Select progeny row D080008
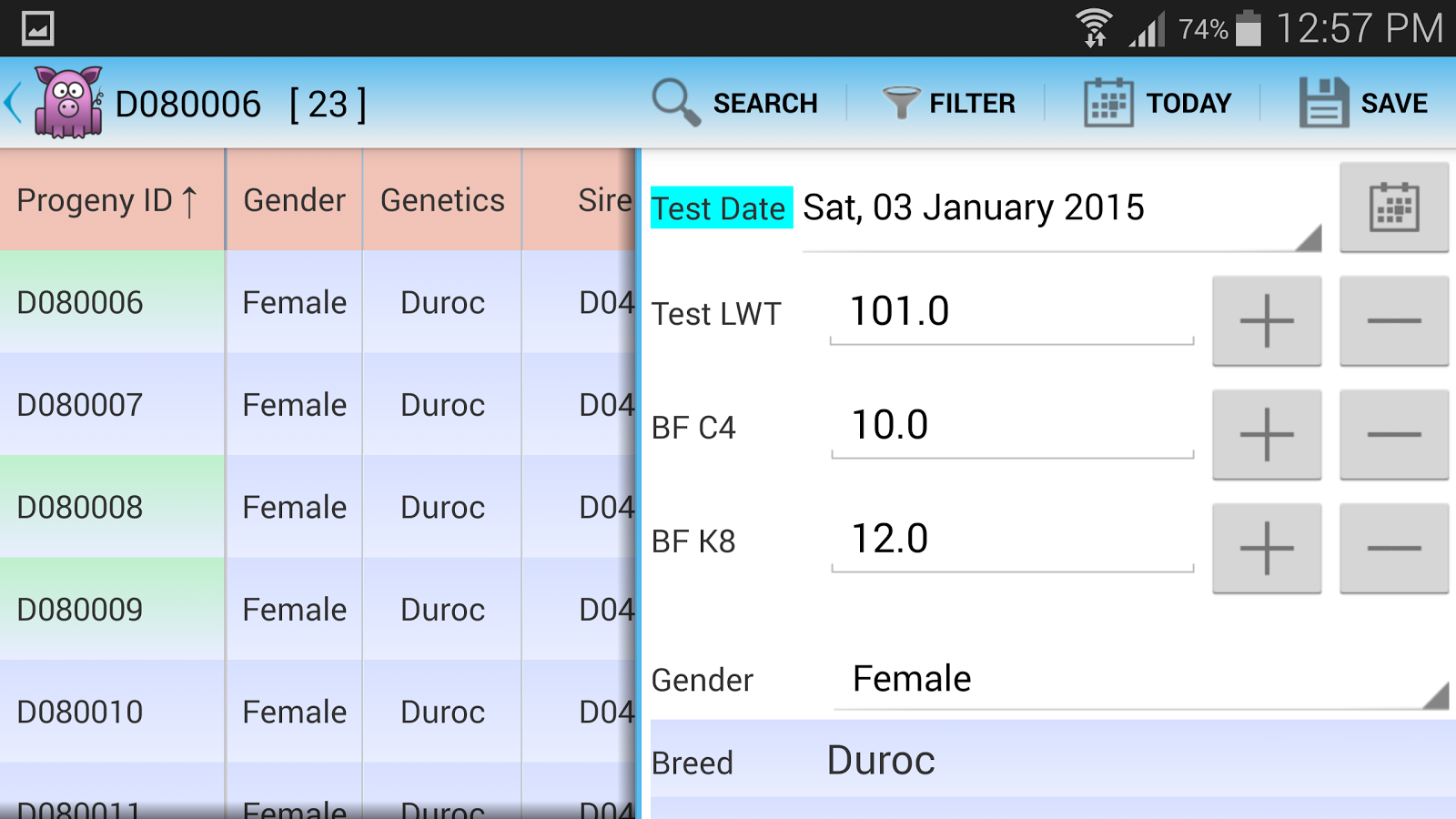Viewport: 1456px width, 819px height. pos(112,507)
